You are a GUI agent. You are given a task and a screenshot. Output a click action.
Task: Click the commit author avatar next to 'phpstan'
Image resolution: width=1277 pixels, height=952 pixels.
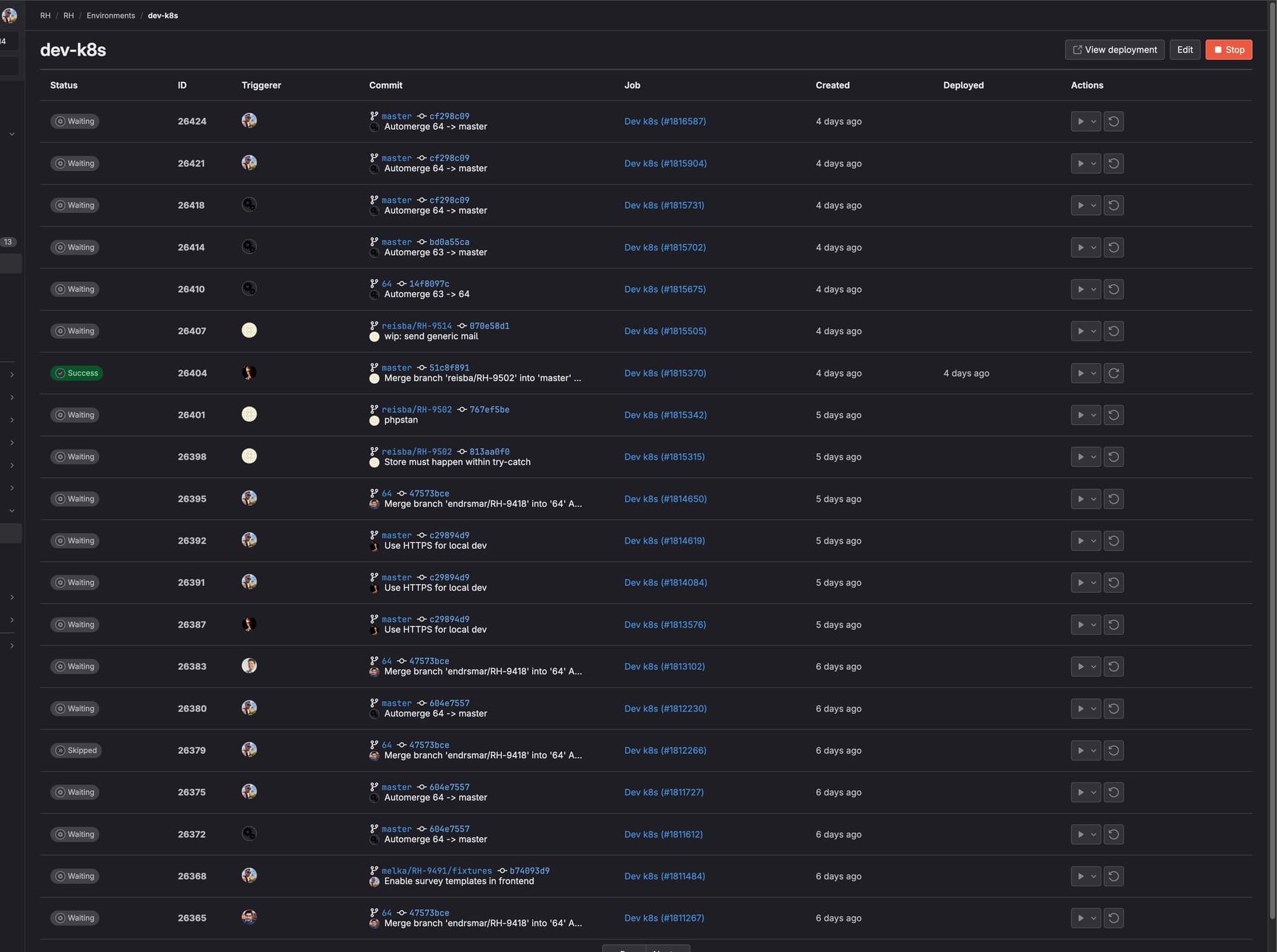pos(374,420)
